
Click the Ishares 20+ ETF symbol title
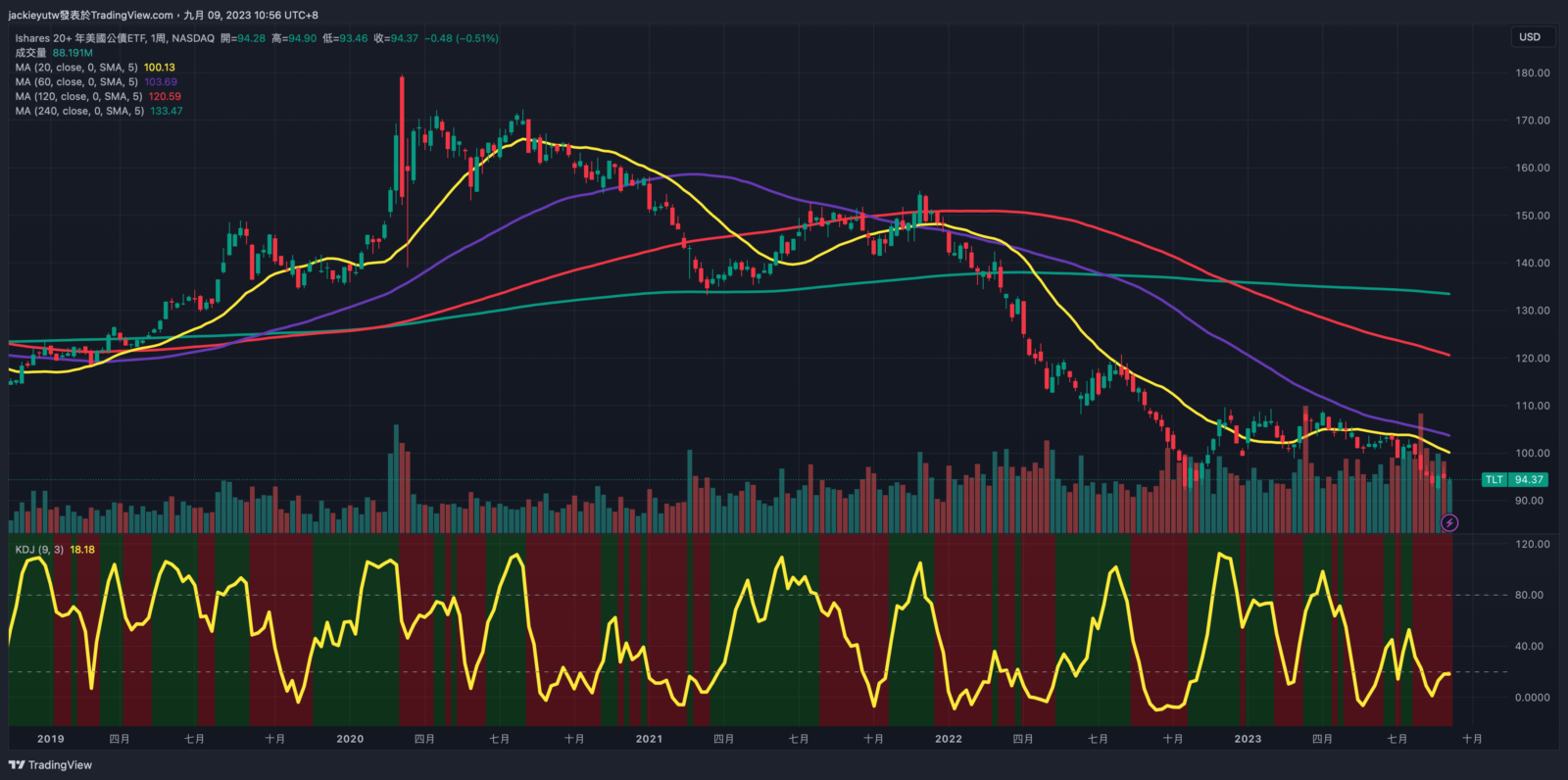pyautogui.click(x=115, y=38)
